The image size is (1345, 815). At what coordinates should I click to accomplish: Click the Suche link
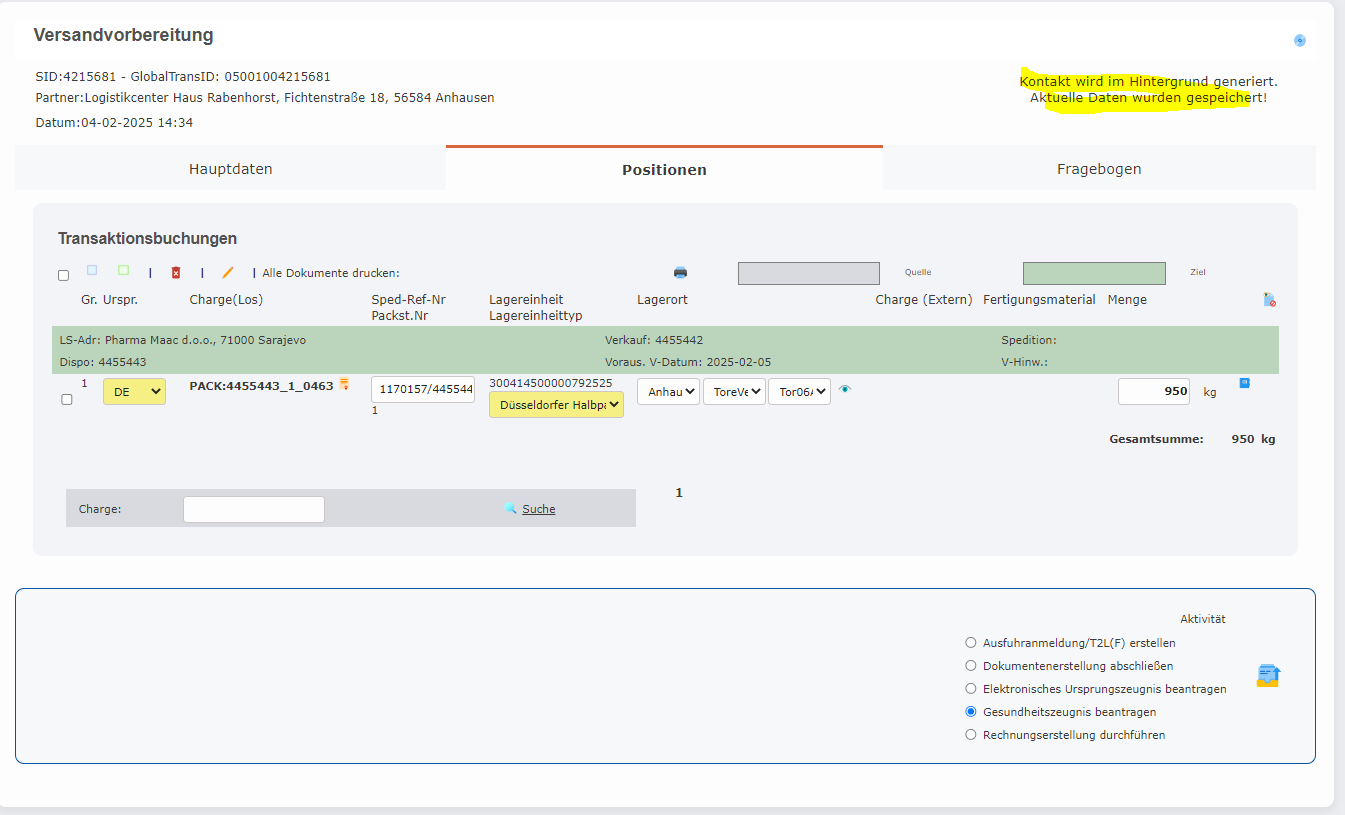538,509
